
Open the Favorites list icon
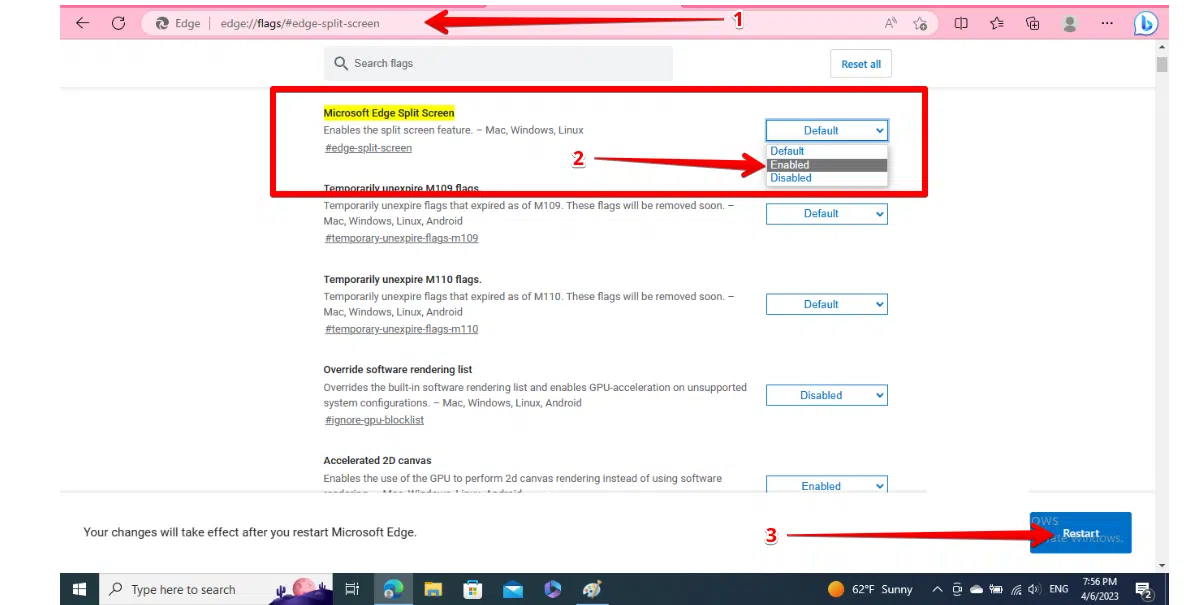(997, 23)
